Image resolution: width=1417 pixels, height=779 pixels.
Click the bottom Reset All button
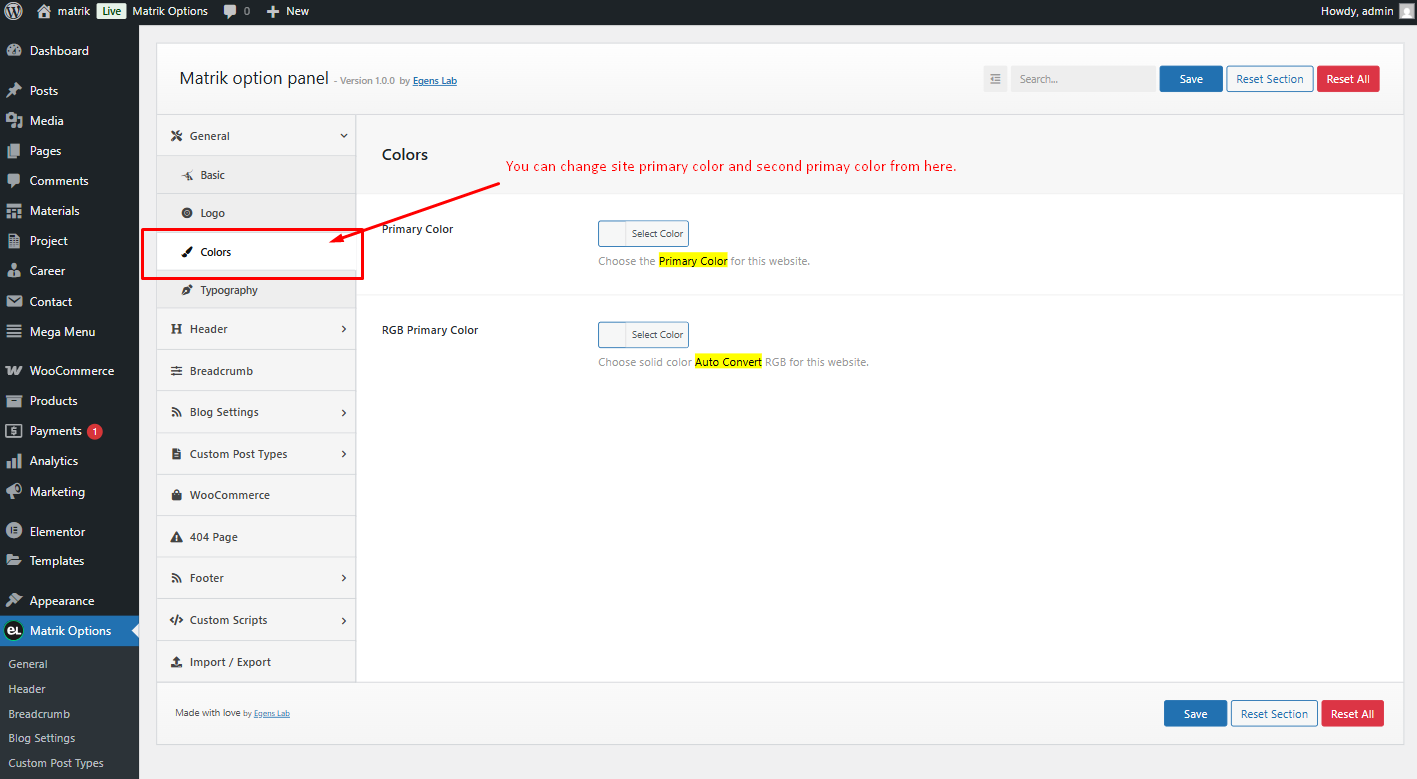tap(1352, 714)
